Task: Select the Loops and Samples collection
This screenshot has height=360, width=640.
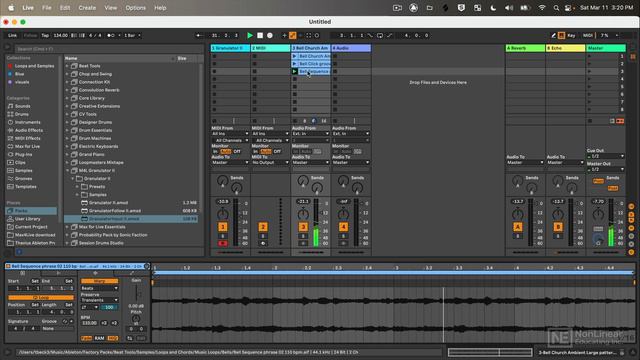Action: 34,66
